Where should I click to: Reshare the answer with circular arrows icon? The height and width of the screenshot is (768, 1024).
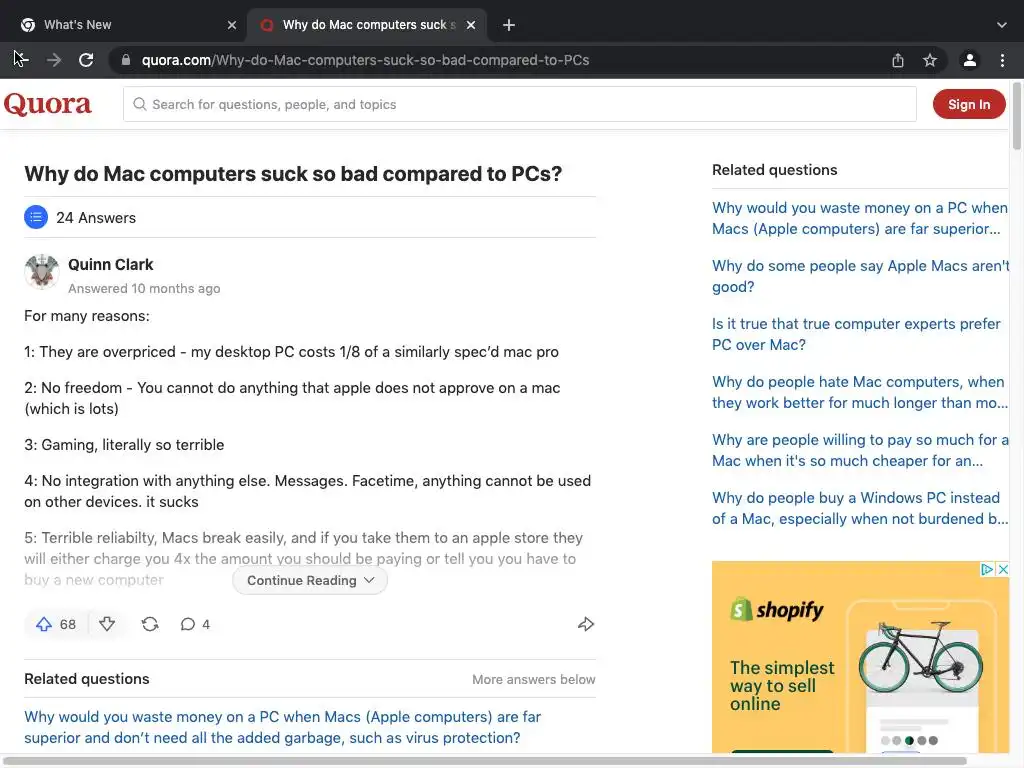150,624
